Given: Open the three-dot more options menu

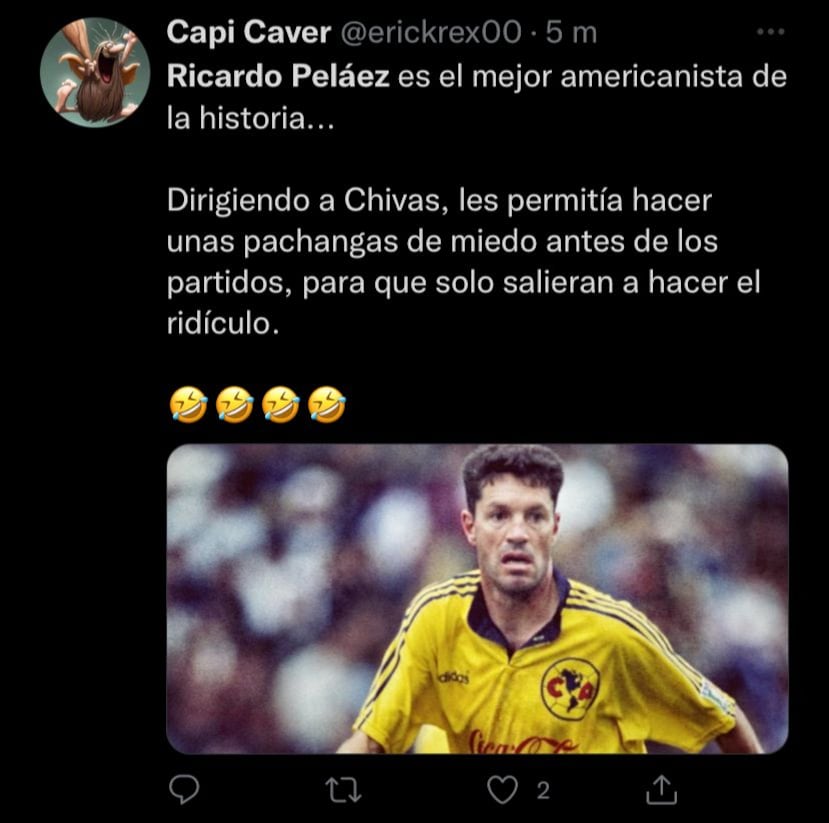Looking at the screenshot, I should [770, 32].
